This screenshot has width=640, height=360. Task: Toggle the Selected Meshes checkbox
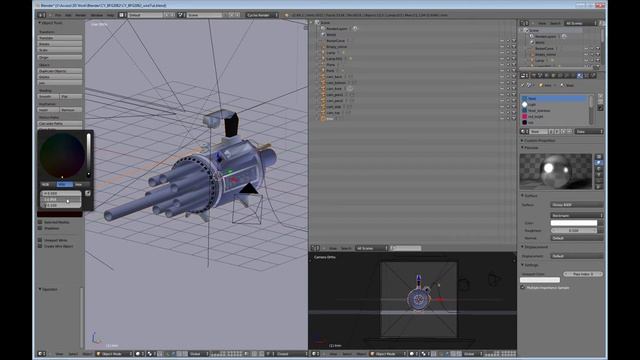click(x=40, y=222)
